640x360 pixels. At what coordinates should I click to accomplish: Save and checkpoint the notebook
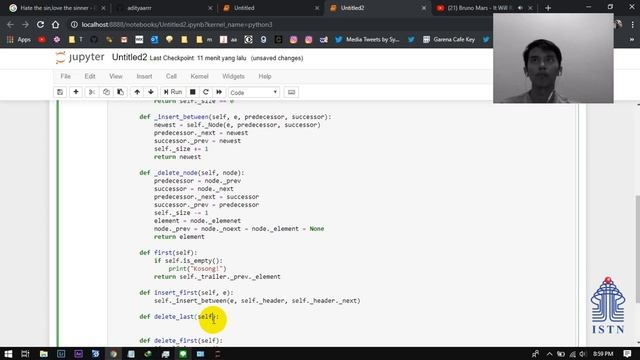tap(60, 92)
